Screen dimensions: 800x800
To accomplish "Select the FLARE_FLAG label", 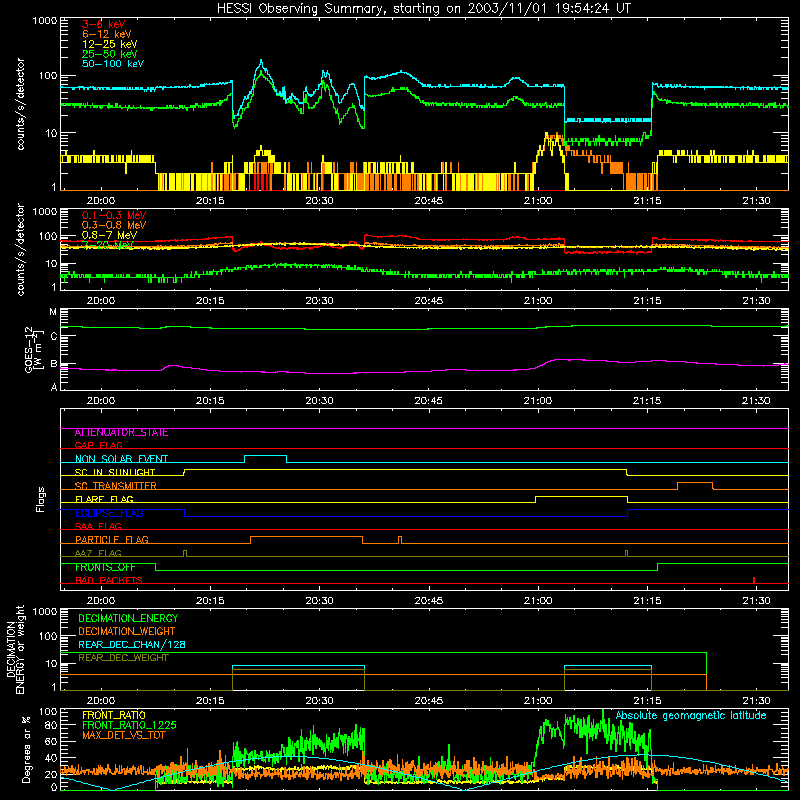I will point(104,499).
